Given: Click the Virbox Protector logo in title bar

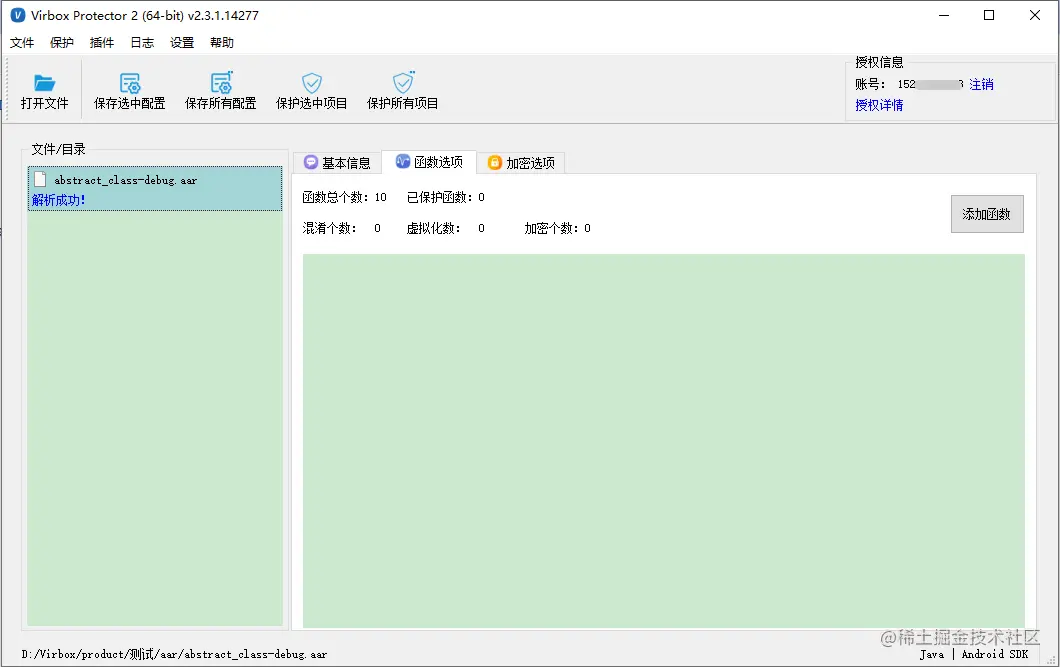Looking at the screenshot, I should pos(18,15).
